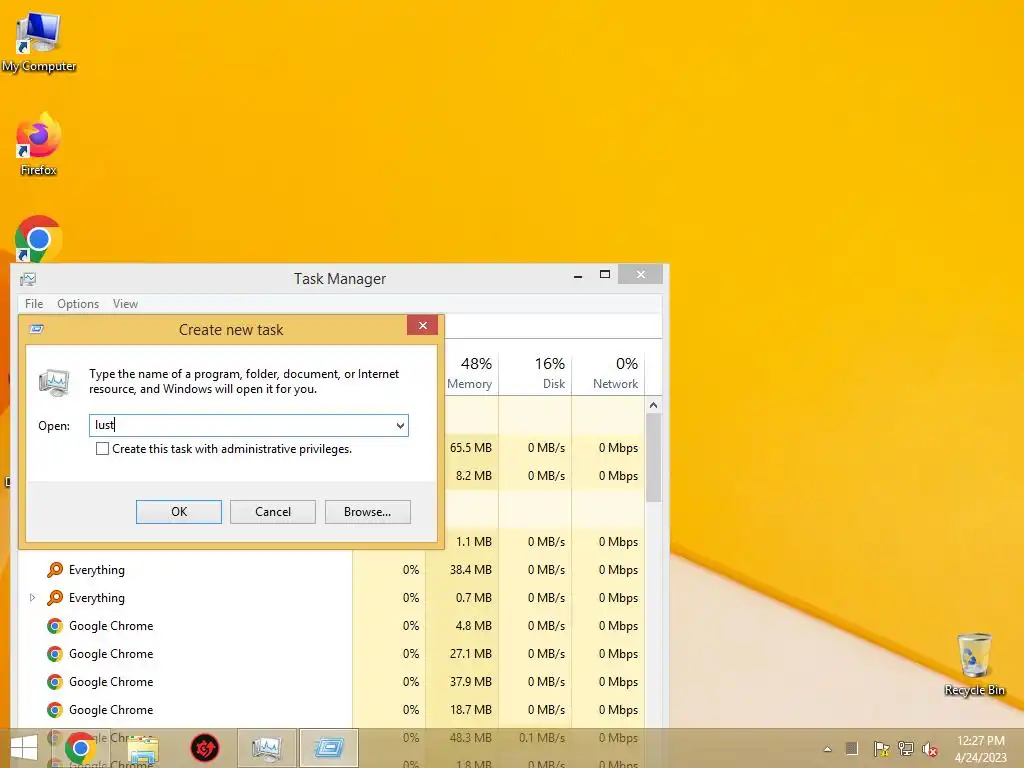The image size is (1024, 768).
Task: Expand the second Everything process group
Action: click(x=32, y=598)
